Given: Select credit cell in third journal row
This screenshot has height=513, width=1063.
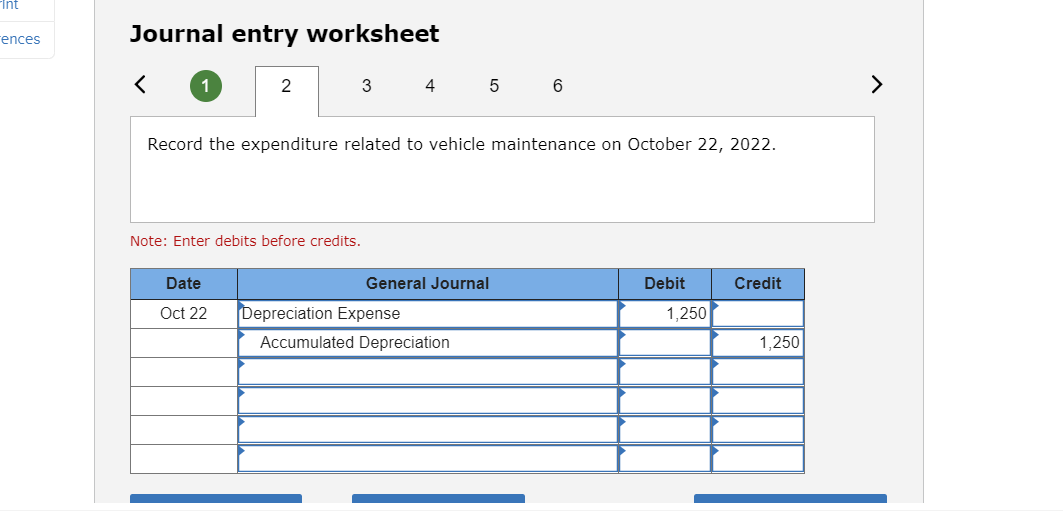Looking at the screenshot, I should coord(758,371).
